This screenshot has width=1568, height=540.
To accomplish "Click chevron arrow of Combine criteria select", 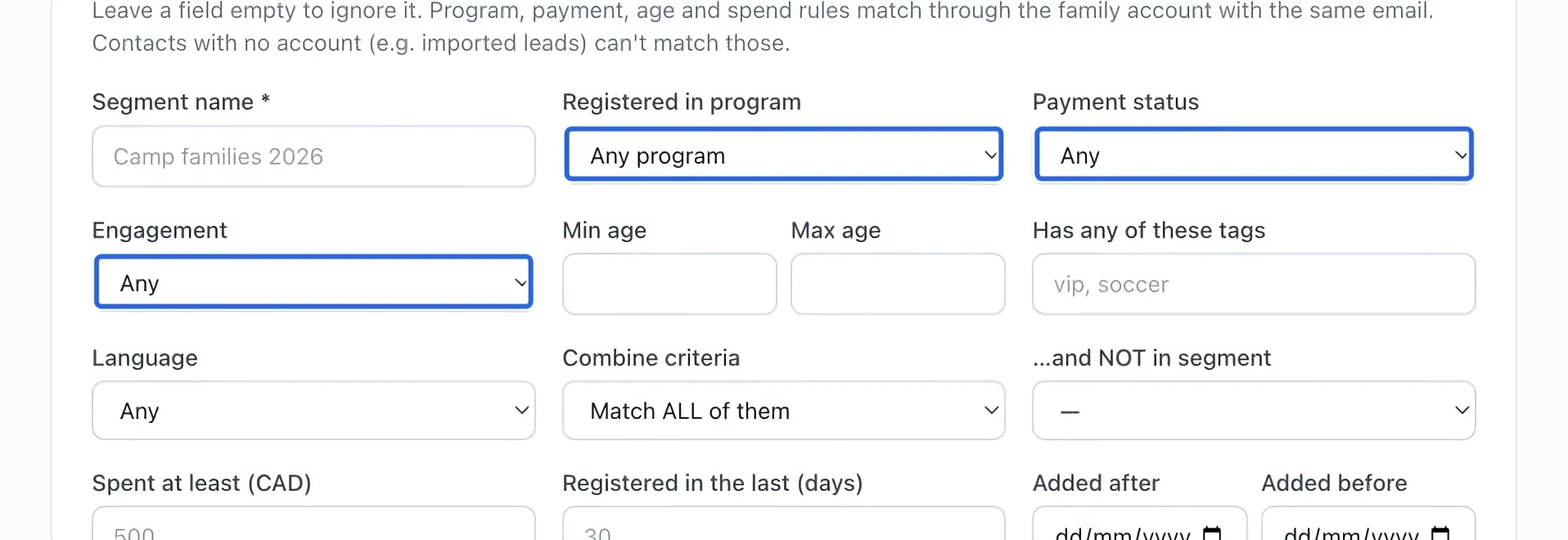I will pos(991,410).
